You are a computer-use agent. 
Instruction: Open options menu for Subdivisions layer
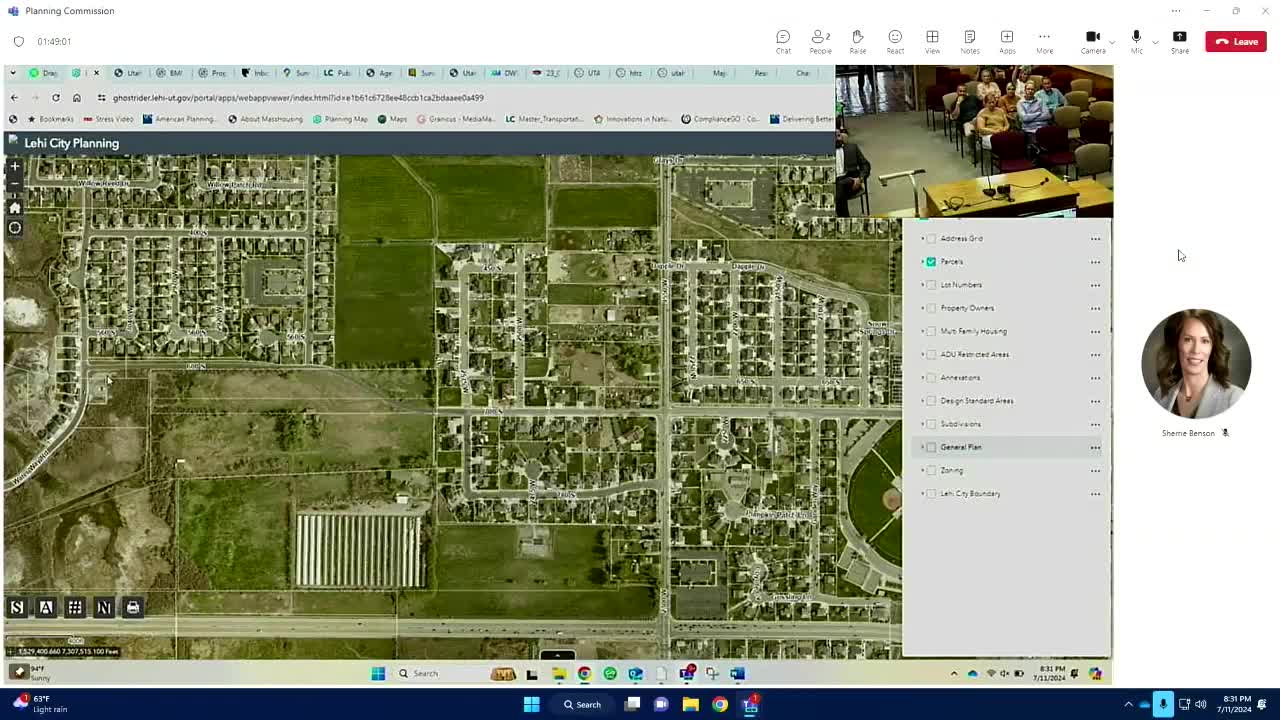1095,424
